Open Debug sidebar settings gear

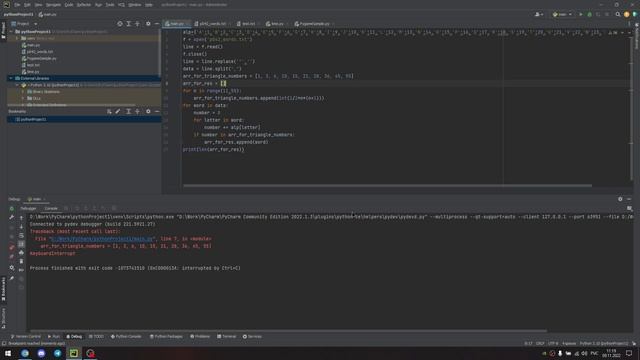click(11, 268)
